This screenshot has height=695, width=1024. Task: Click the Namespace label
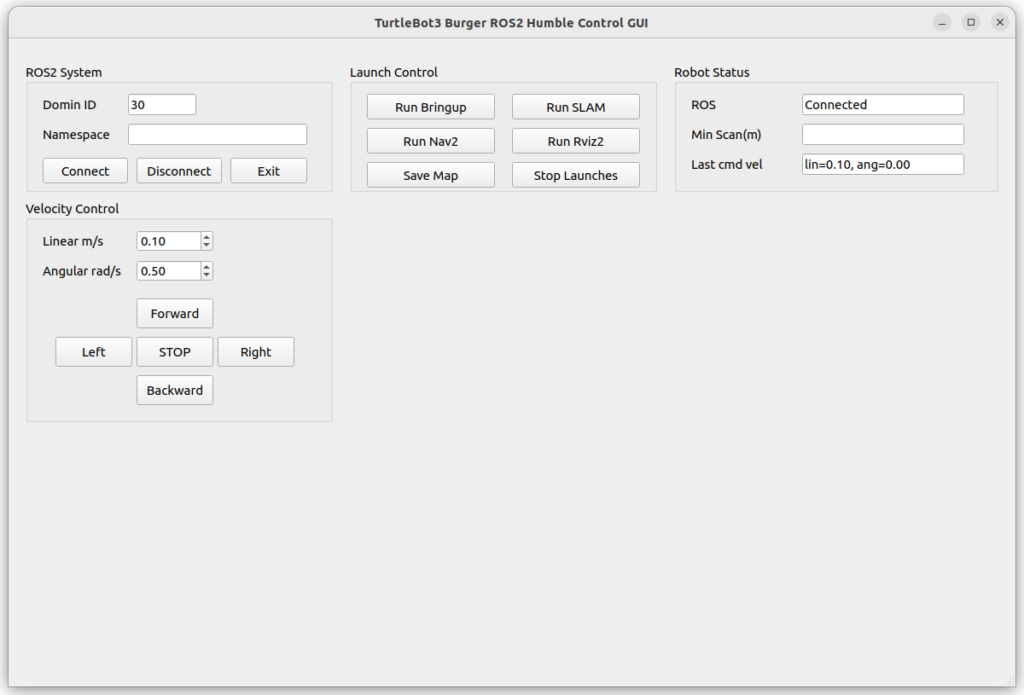pos(76,135)
